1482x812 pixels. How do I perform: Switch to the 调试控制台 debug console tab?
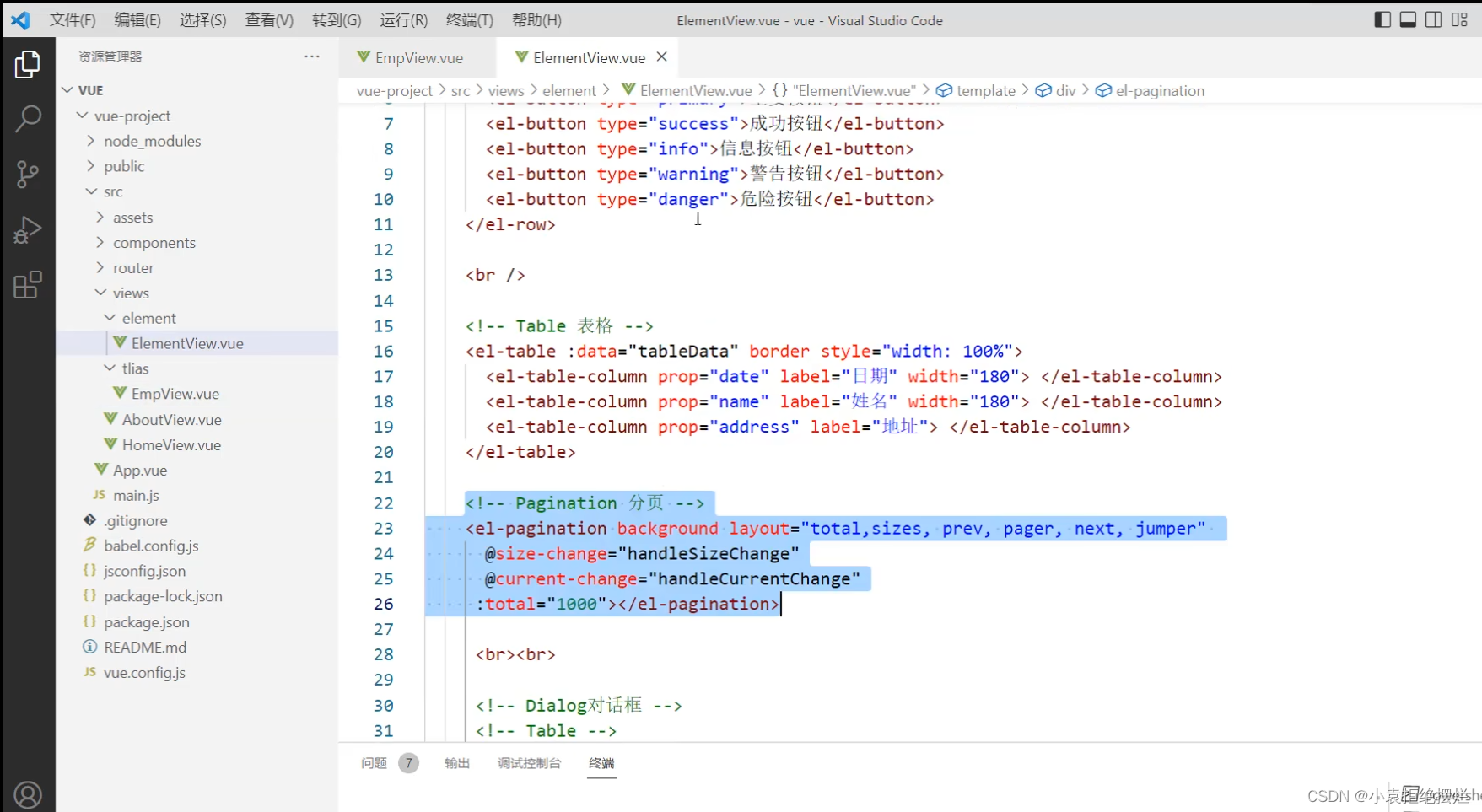(x=529, y=763)
